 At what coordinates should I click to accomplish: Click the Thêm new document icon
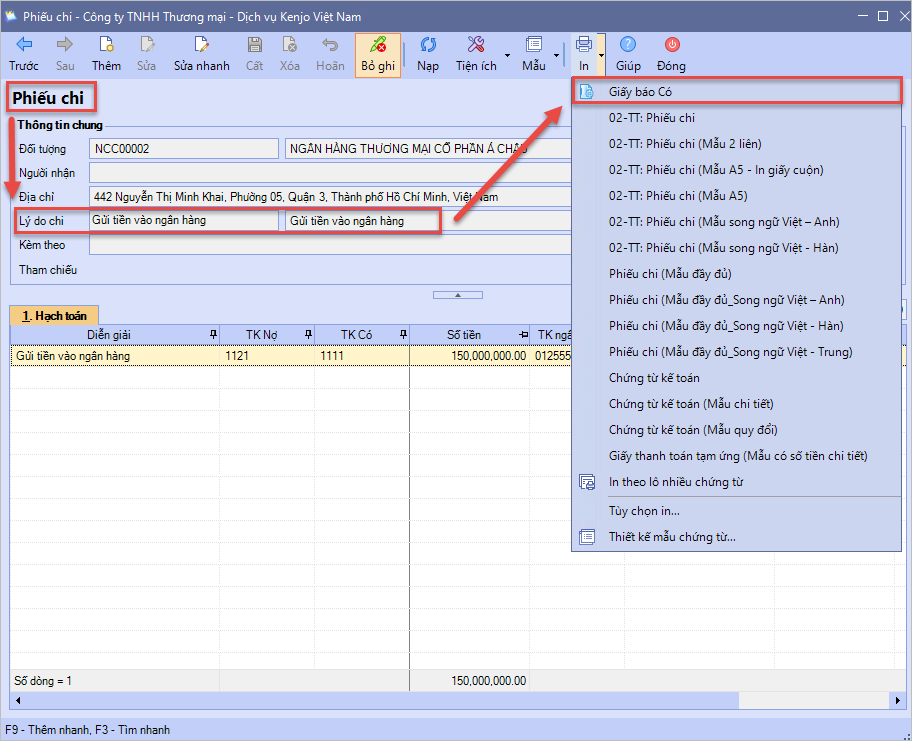(106, 45)
